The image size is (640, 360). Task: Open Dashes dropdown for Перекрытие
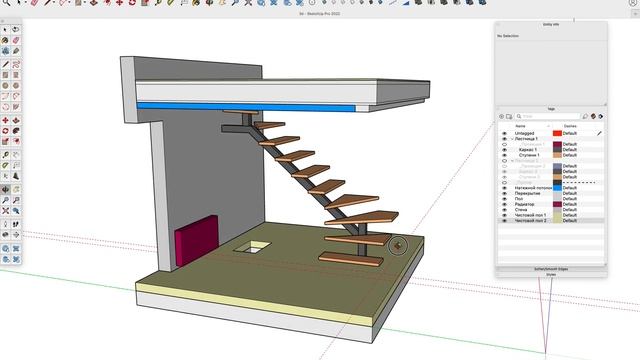click(x=570, y=193)
